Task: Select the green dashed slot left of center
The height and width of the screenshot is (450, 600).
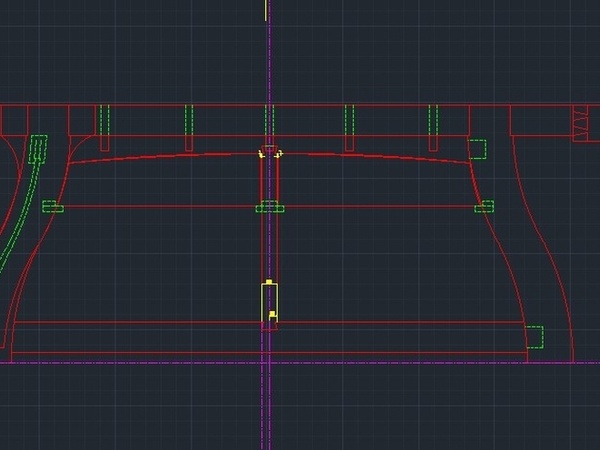Action: (188, 120)
